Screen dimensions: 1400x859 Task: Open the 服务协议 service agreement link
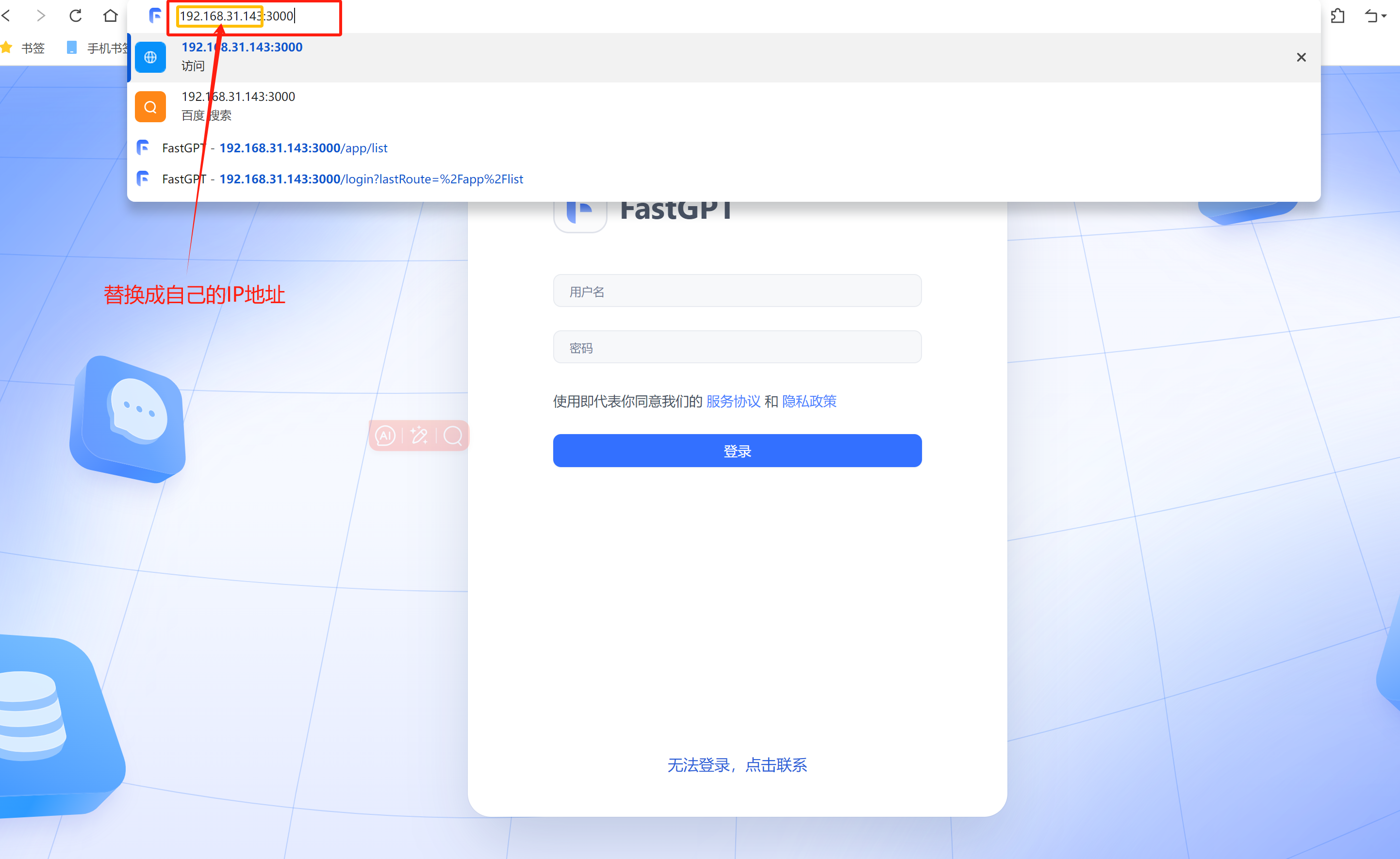(733, 402)
